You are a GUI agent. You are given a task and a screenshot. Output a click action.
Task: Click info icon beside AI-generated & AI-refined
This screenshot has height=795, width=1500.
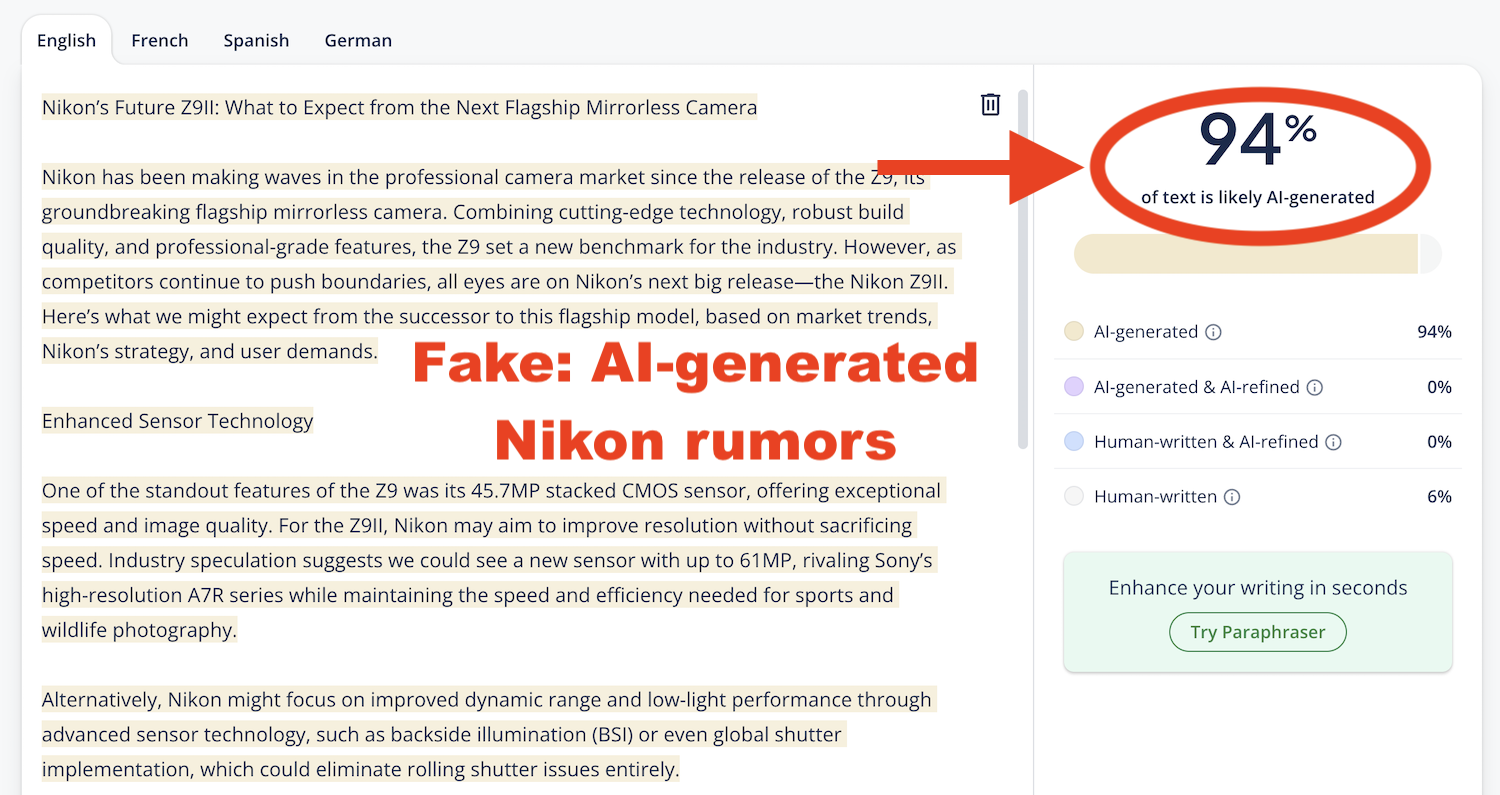click(x=1315, y=387)
